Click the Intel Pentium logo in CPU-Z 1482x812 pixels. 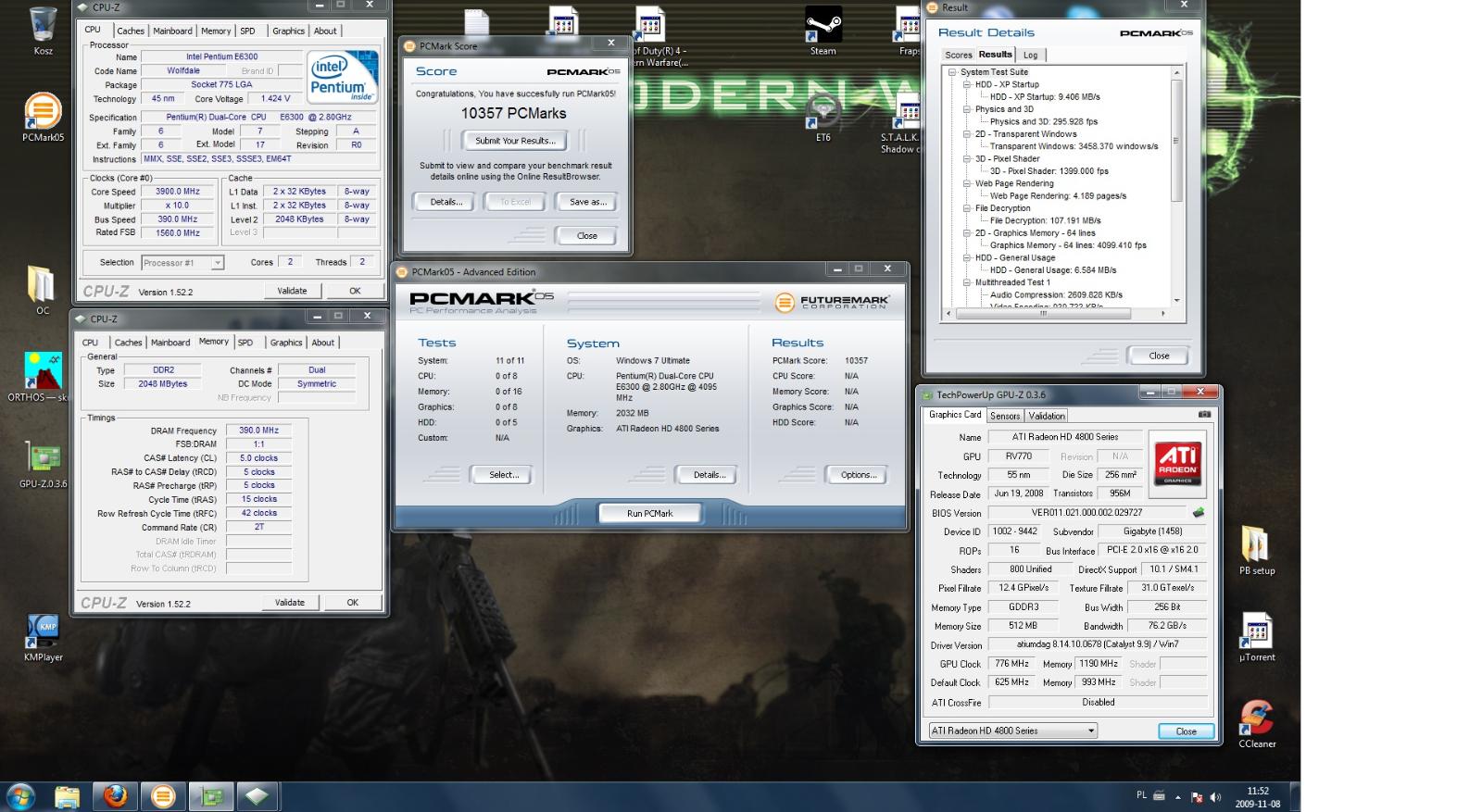[x=343, y=78]
